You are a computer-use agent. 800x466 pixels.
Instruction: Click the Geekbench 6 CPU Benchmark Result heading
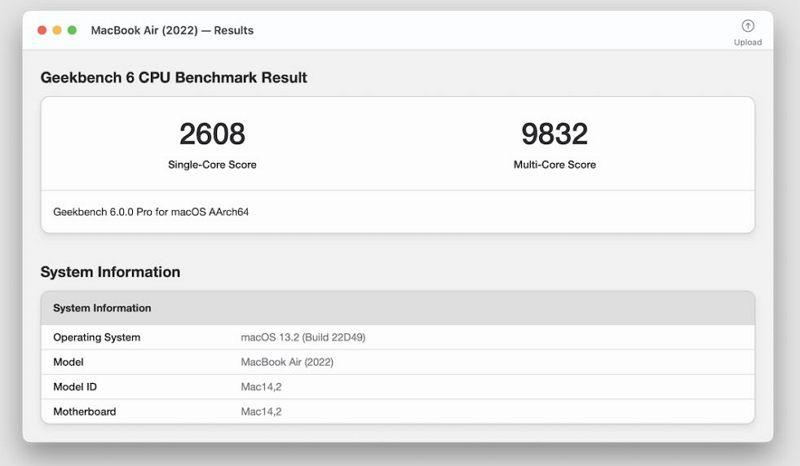173,78
